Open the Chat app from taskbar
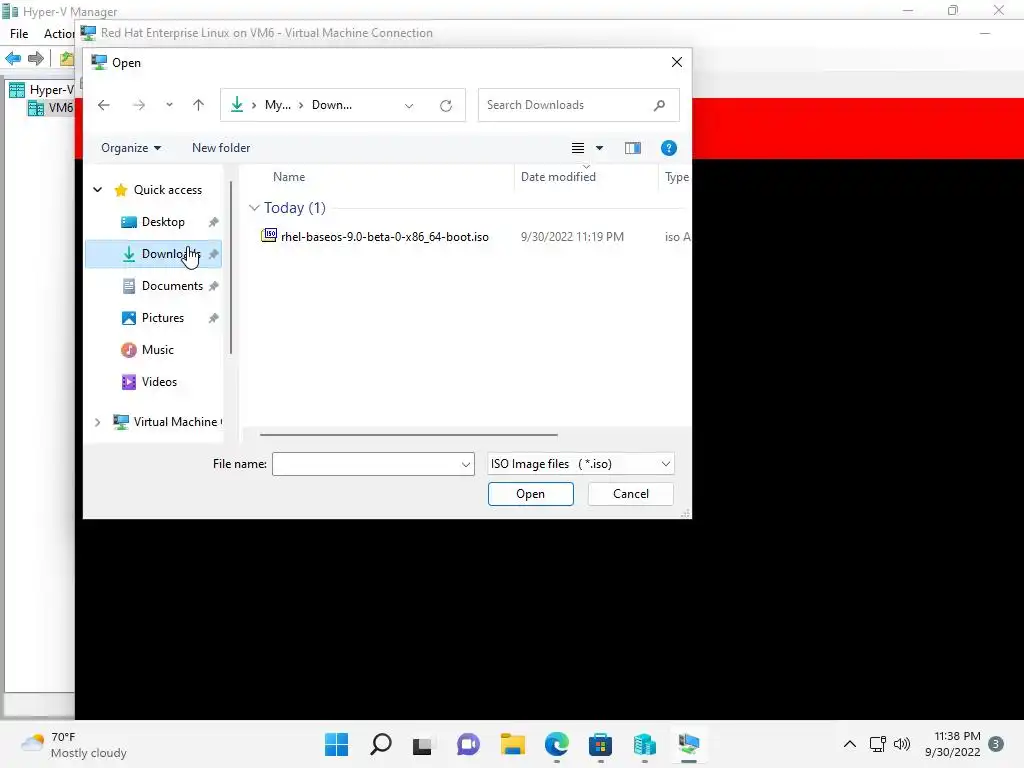The height and width of the screenshot is (768, 1024). [468, 744]
